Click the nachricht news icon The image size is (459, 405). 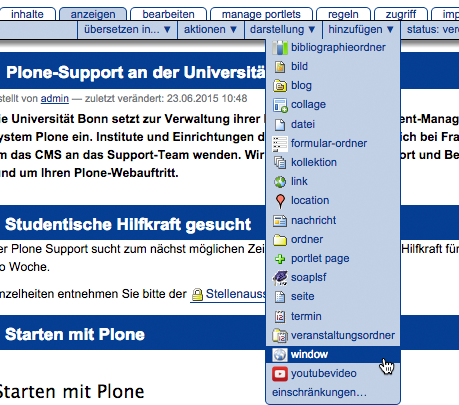(280, 221)
